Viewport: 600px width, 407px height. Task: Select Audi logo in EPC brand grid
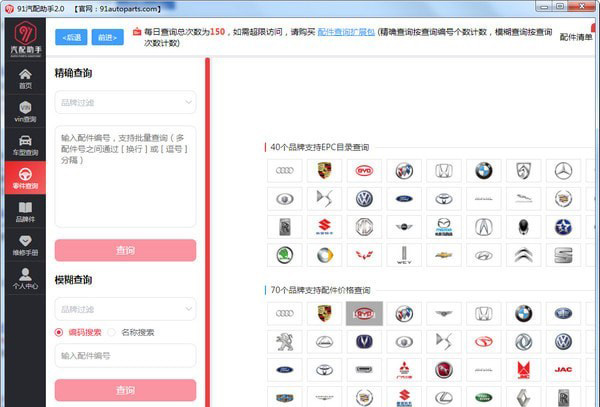tap(285, 171)
